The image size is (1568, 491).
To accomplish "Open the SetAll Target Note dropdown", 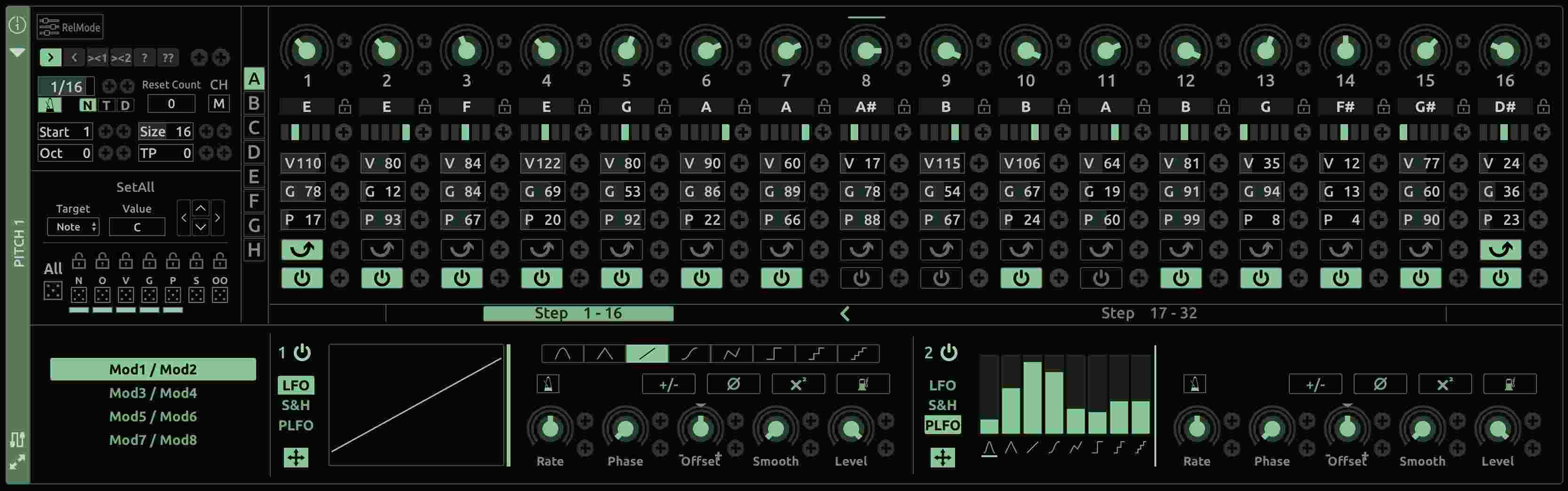I will pyautogui.click(x=74, y=227).
